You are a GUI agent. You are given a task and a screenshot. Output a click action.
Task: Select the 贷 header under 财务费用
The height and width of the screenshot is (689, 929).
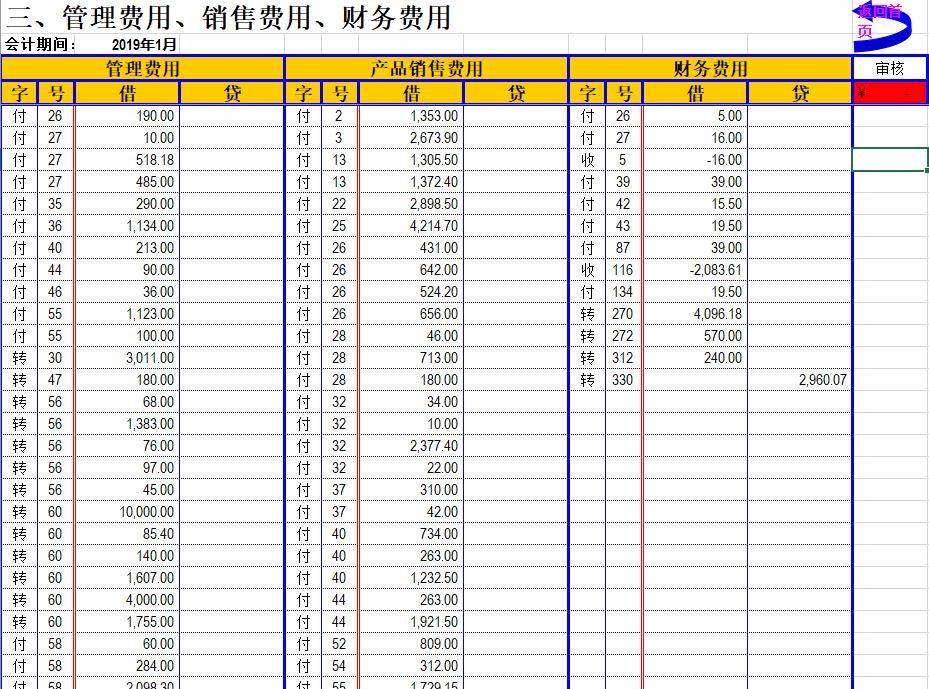(x=799, y=94)
